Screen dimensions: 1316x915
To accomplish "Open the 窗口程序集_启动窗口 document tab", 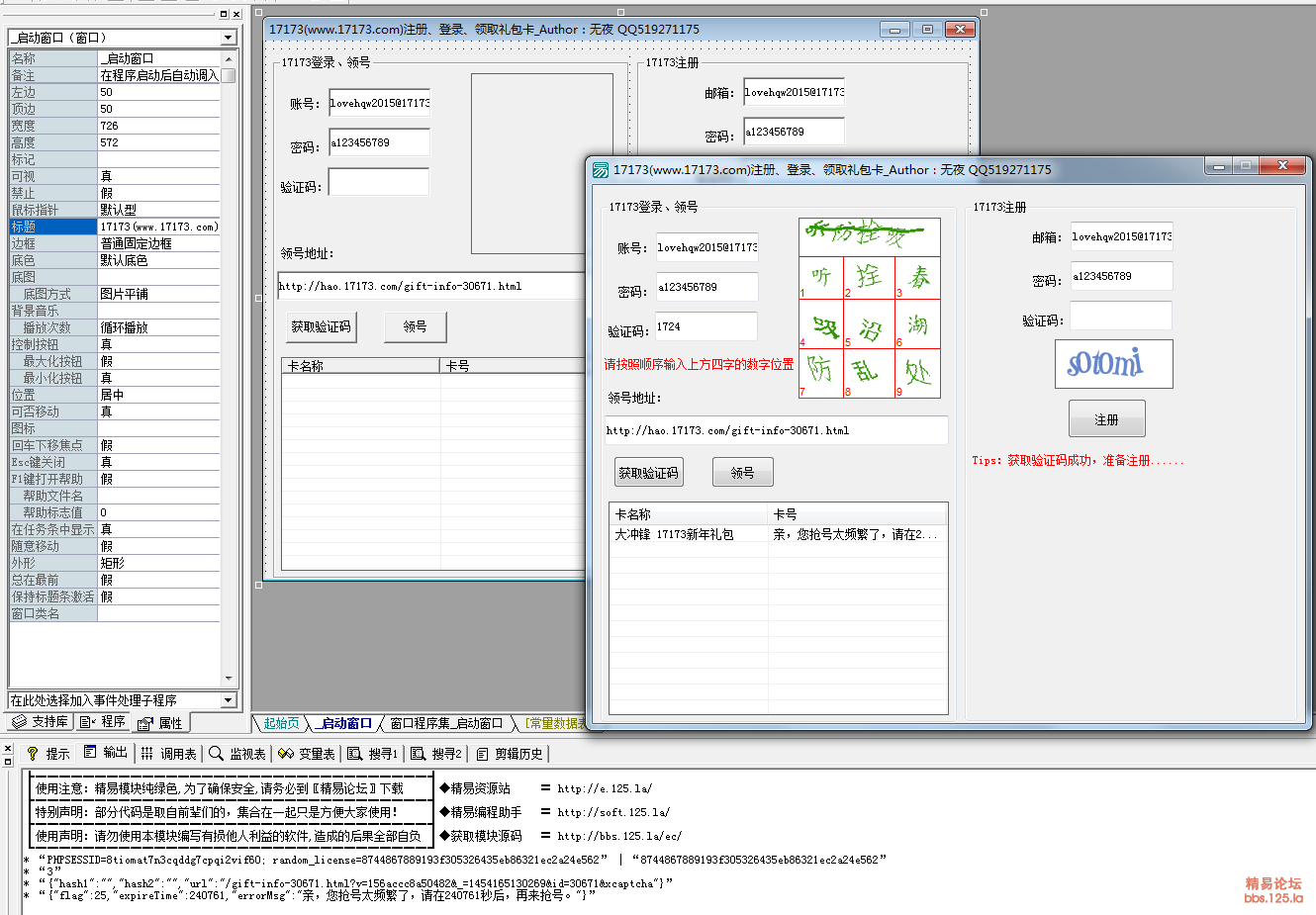I will tap(445, 724).
